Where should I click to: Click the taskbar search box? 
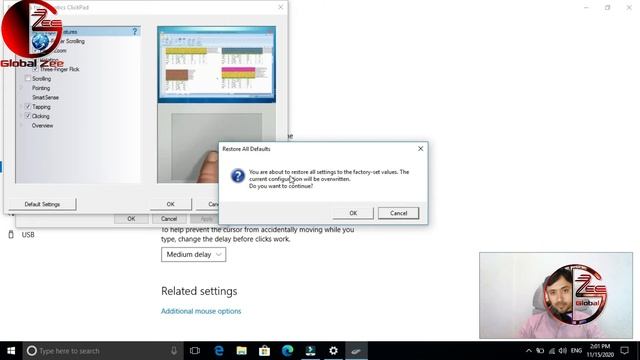103,351
